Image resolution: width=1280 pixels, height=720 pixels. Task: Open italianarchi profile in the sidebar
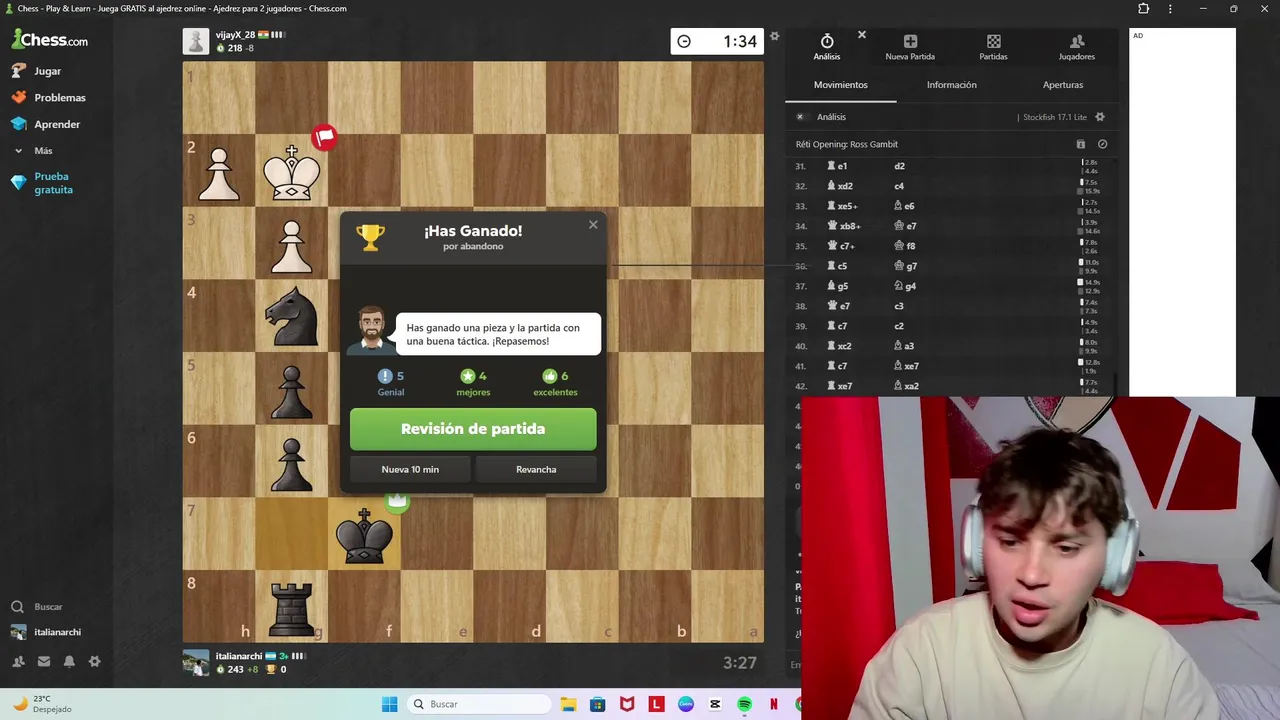coord(46,632)
